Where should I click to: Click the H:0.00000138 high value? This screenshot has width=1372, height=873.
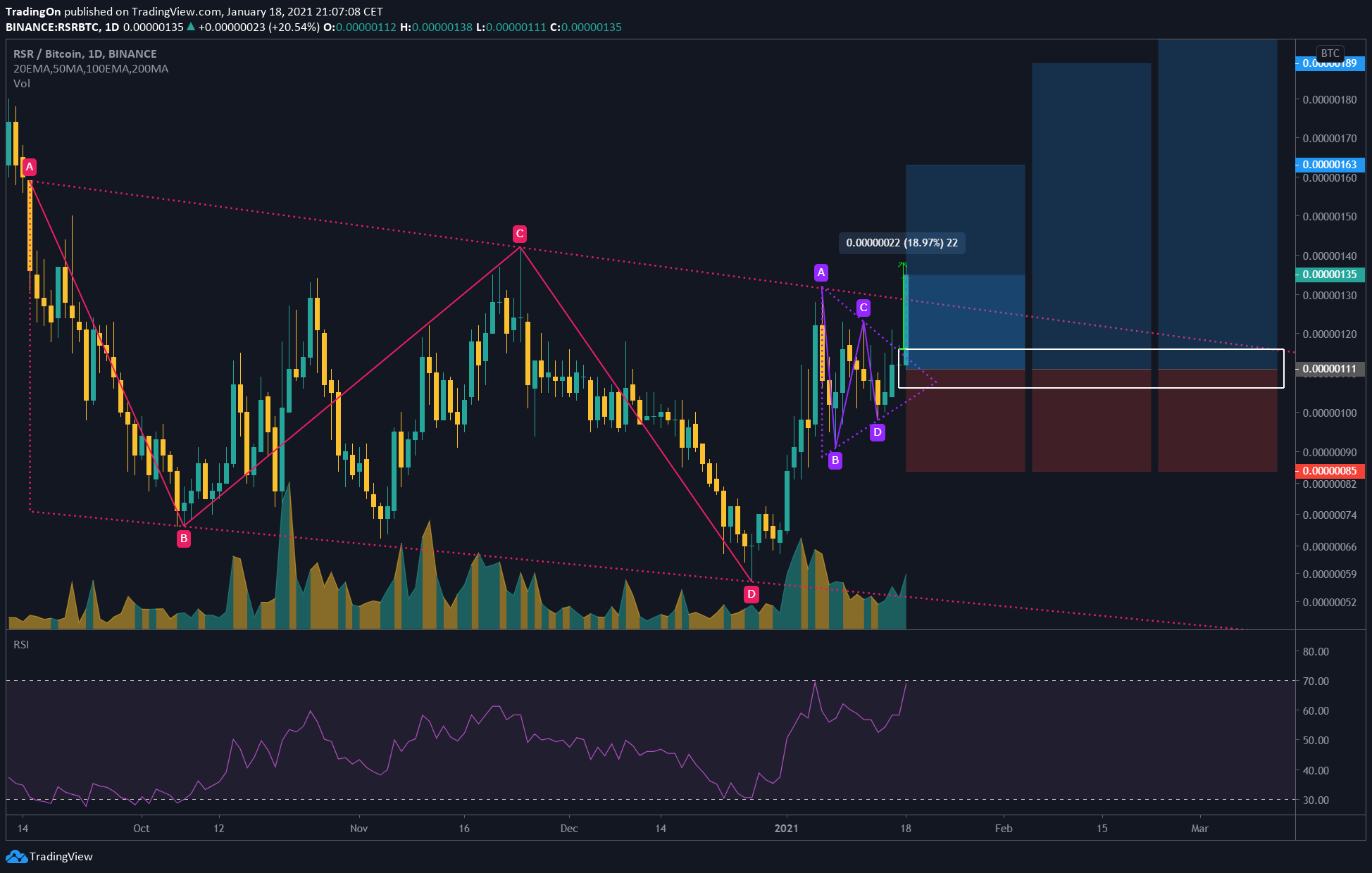pos(437,27)
